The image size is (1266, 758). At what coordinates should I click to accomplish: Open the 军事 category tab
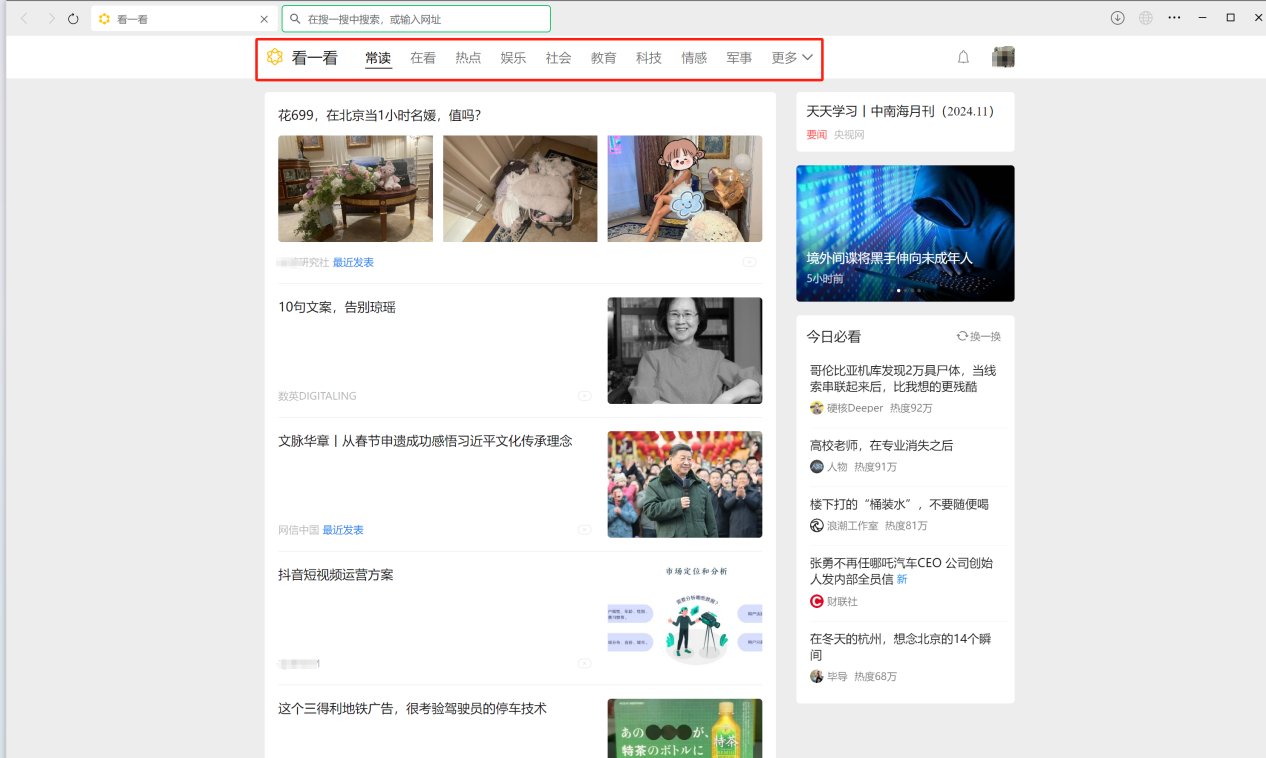coord(739,58)
